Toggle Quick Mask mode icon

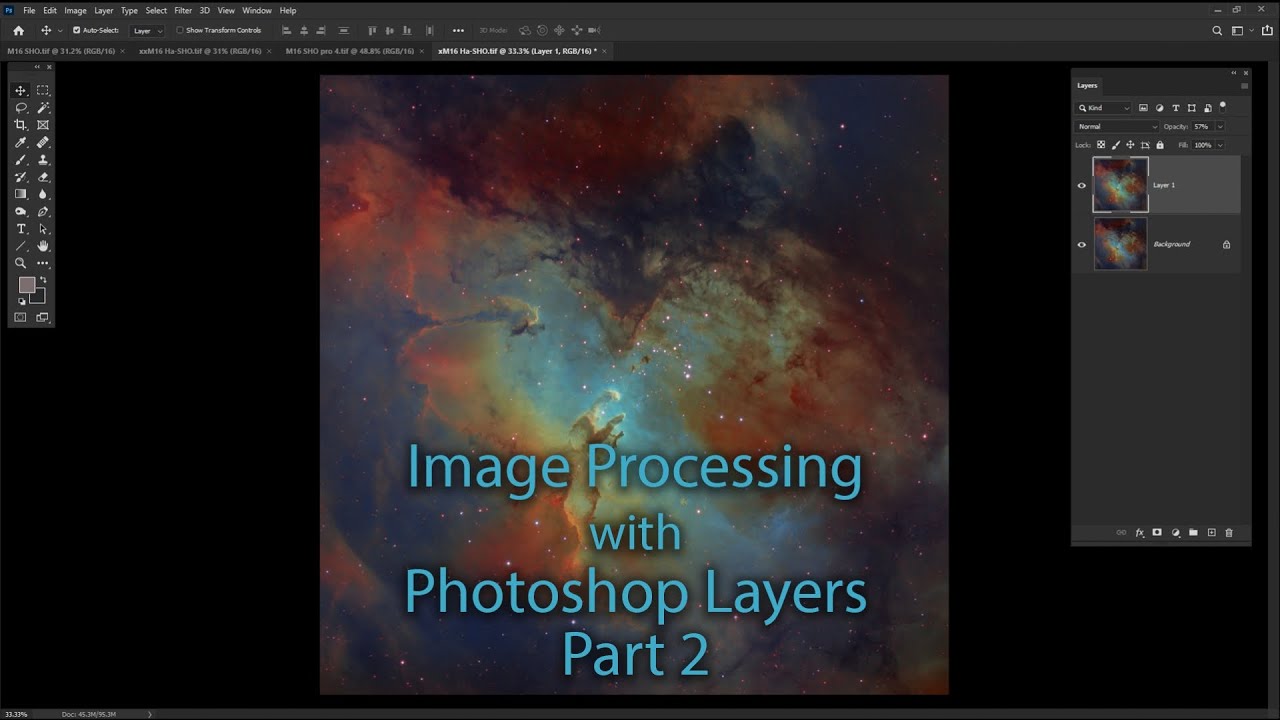pos(20,317)
